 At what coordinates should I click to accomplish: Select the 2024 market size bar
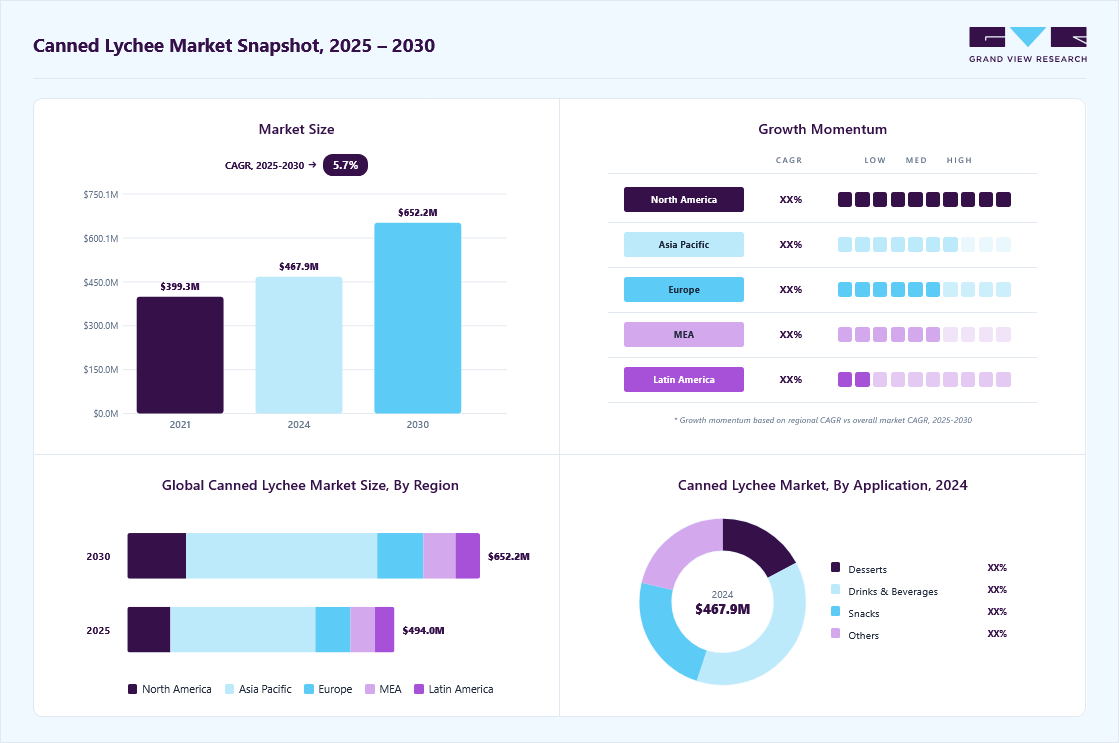299,345
